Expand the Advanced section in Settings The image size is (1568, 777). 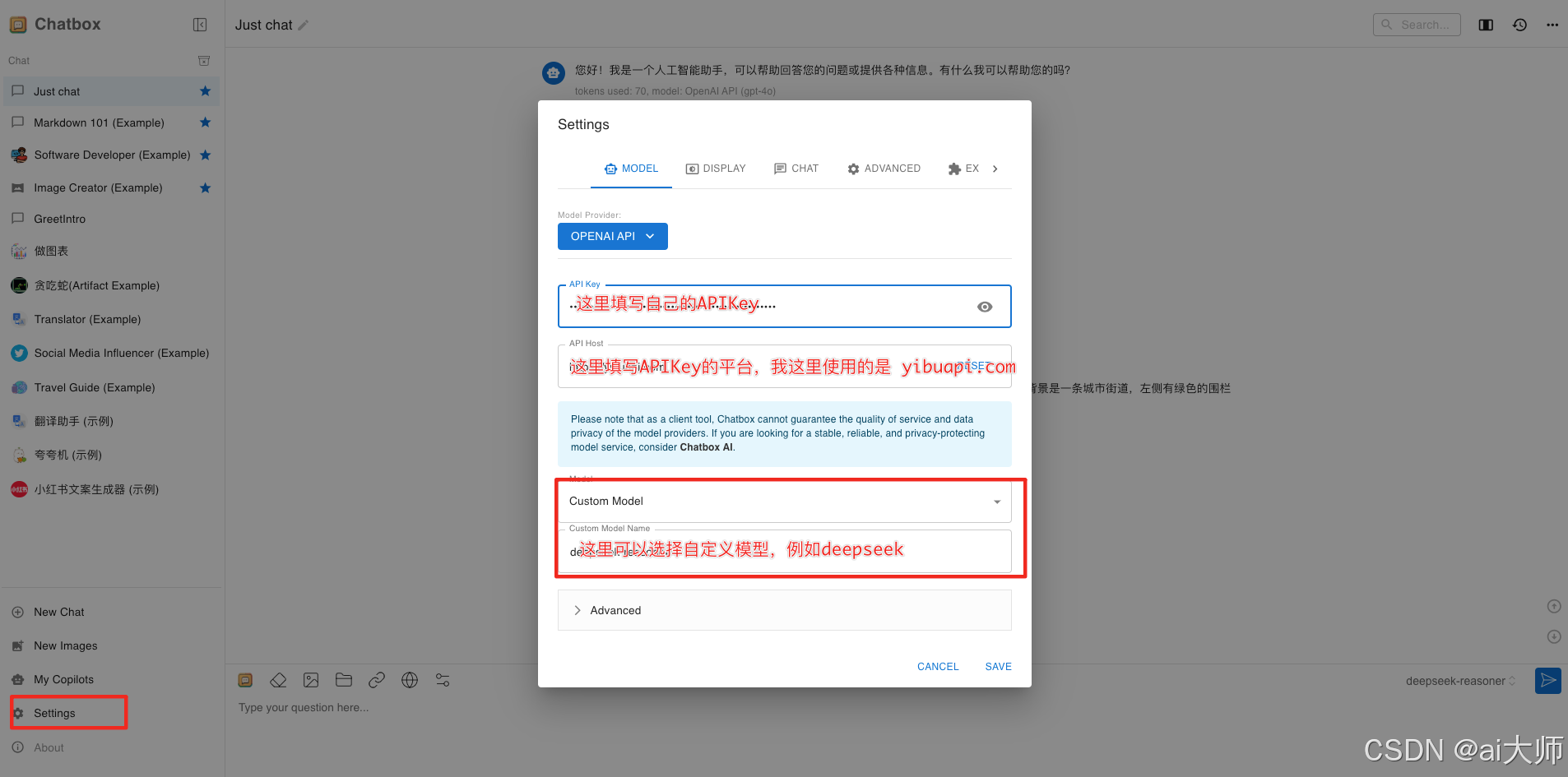pos(785,610)
